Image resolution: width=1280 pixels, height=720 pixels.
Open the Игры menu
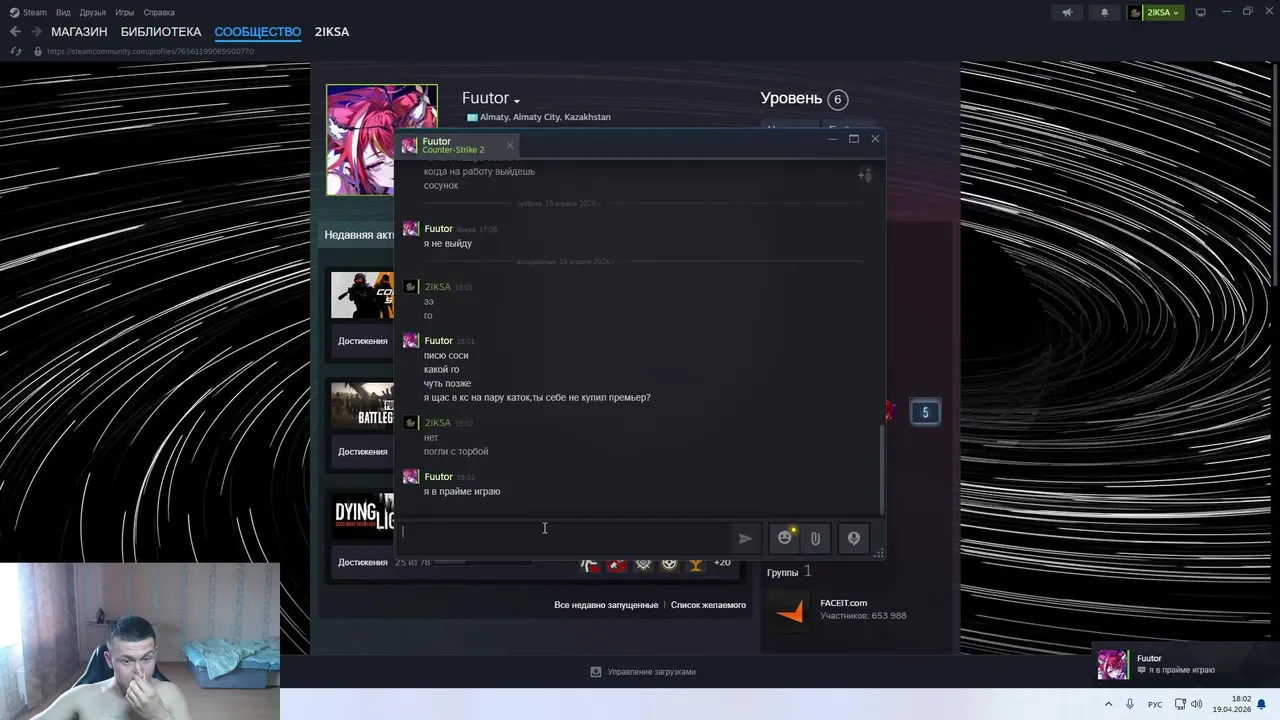[x=124, y=13]
